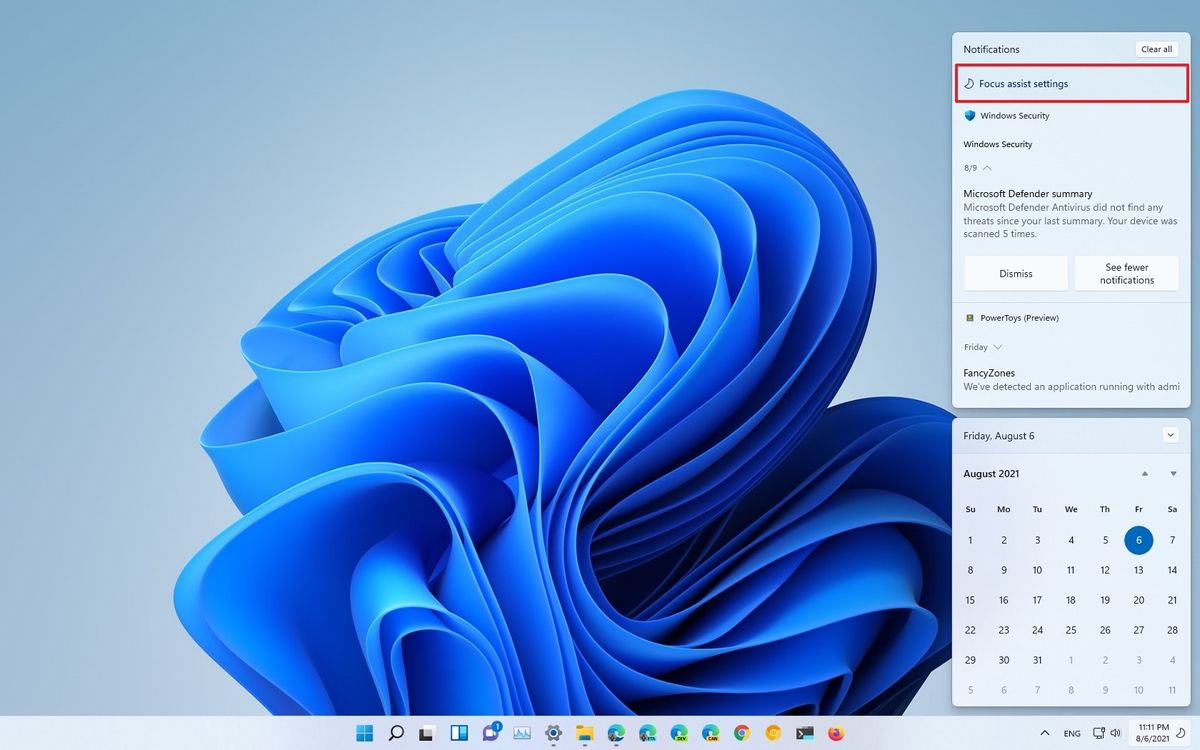
Task: Open Focus assist settings
Action: 1022,83
